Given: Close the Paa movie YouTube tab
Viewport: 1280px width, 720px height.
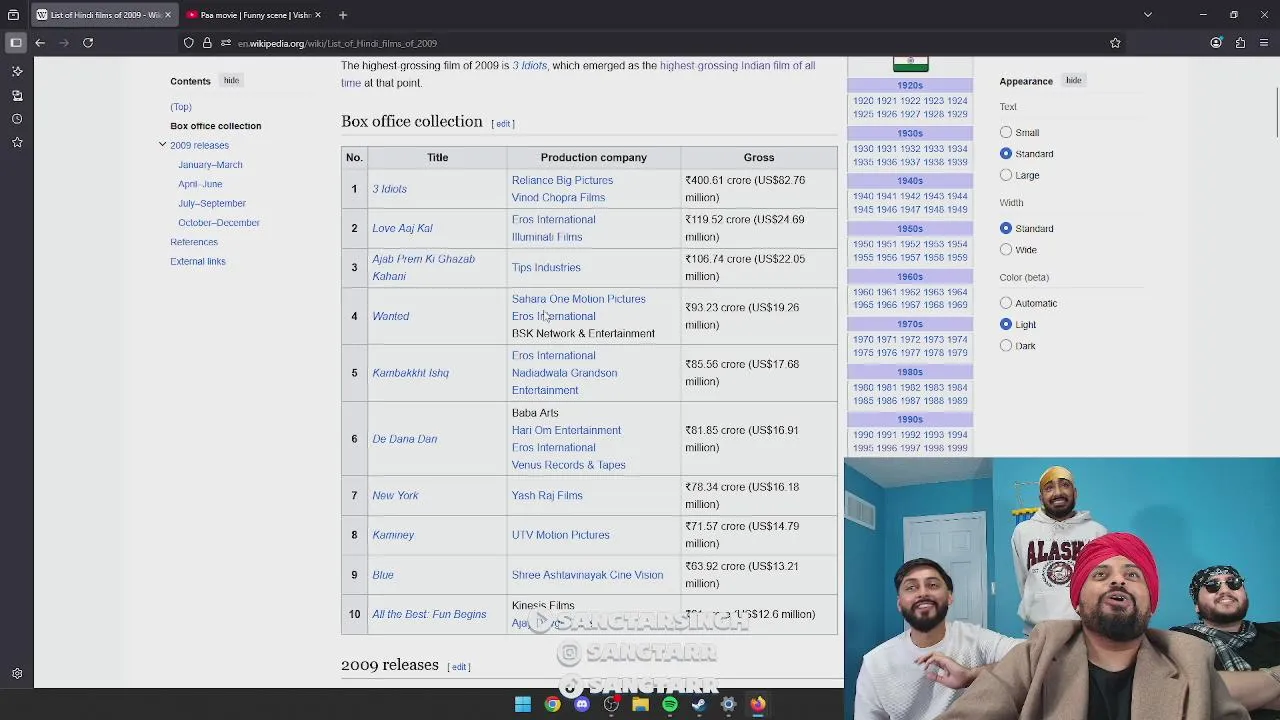Looking at the screenshot, I should (318, 15).
